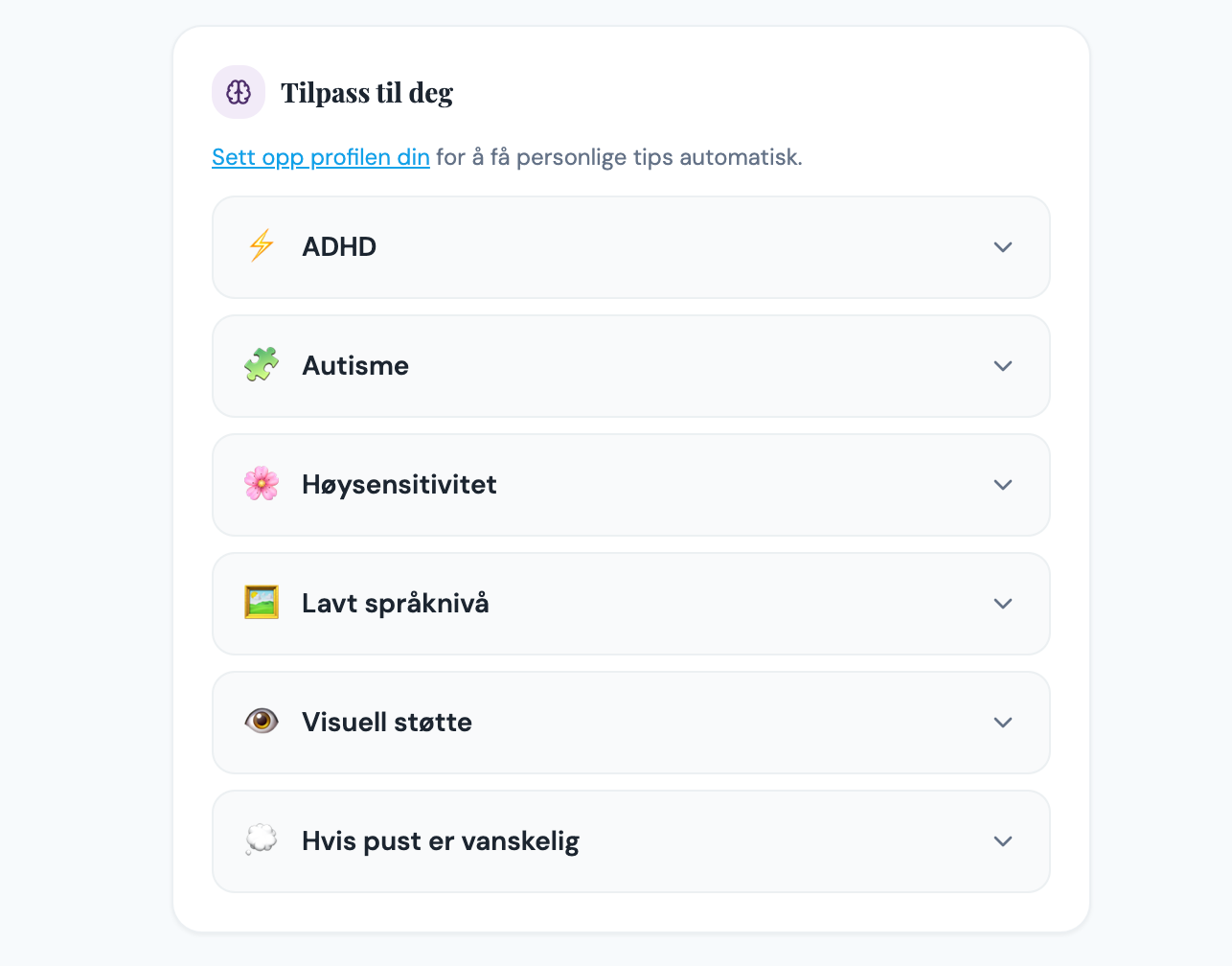The image size is (1232, 966).
Task: Click the Lavt språknivå section title
Action: pos(396,604)
